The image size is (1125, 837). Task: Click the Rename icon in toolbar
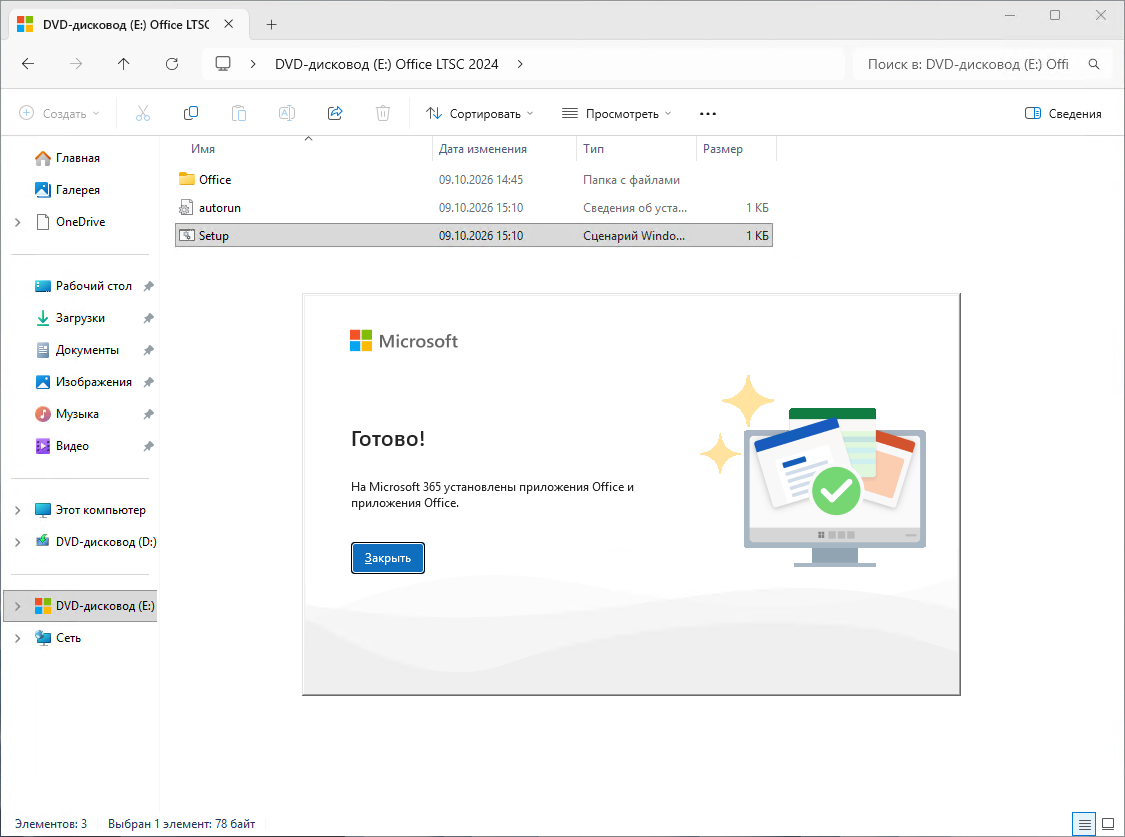(287, 113)
